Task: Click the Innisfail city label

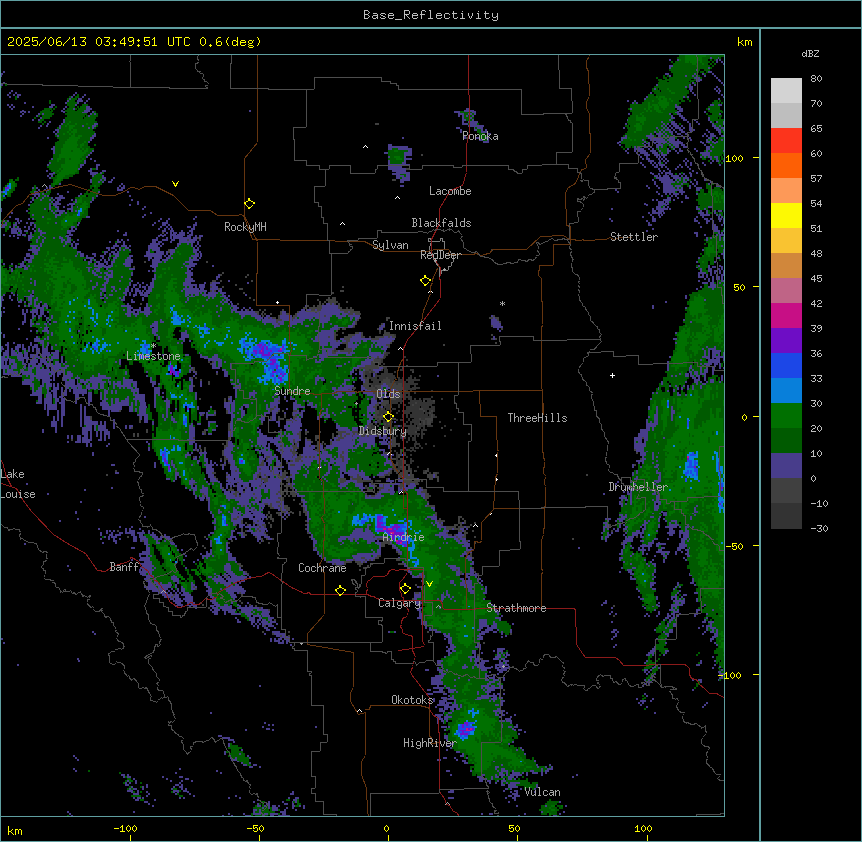Action: 415,326
